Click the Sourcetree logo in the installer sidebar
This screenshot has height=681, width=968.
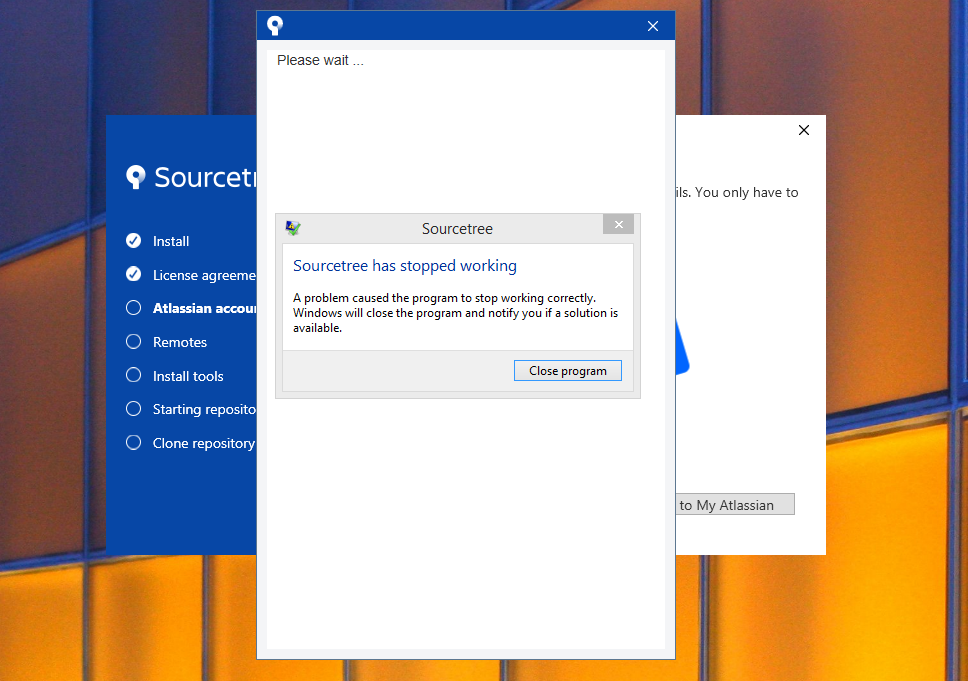(x=136, y=177)
